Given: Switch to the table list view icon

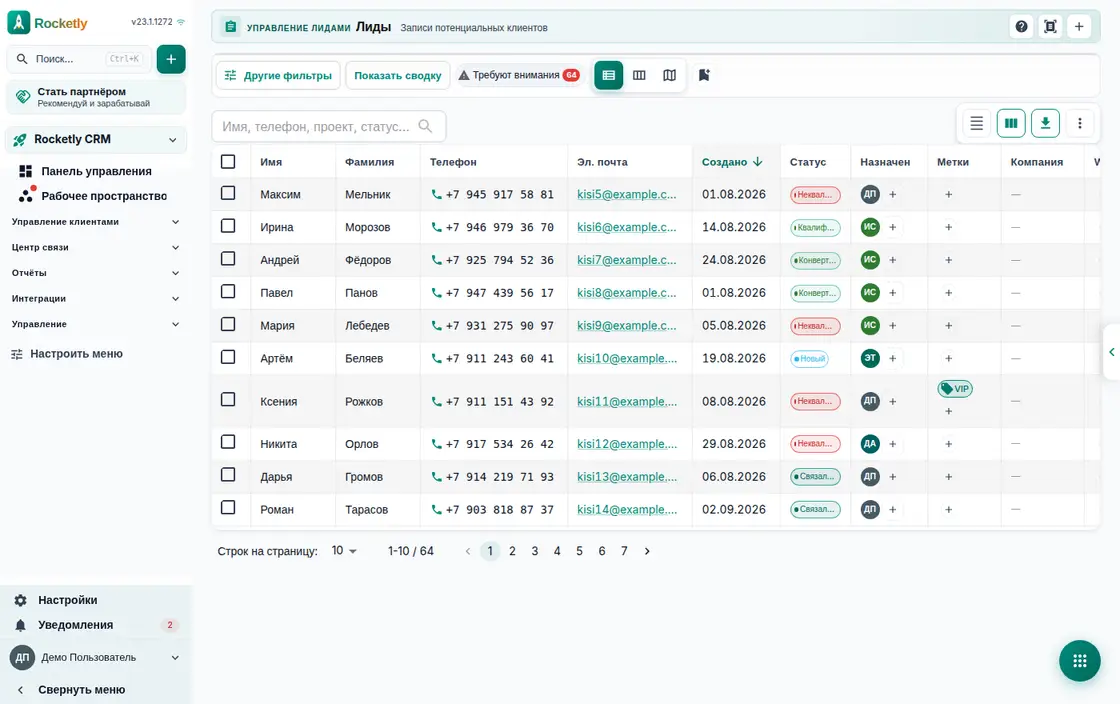Looking at the screenshot, I should (609, 75).
